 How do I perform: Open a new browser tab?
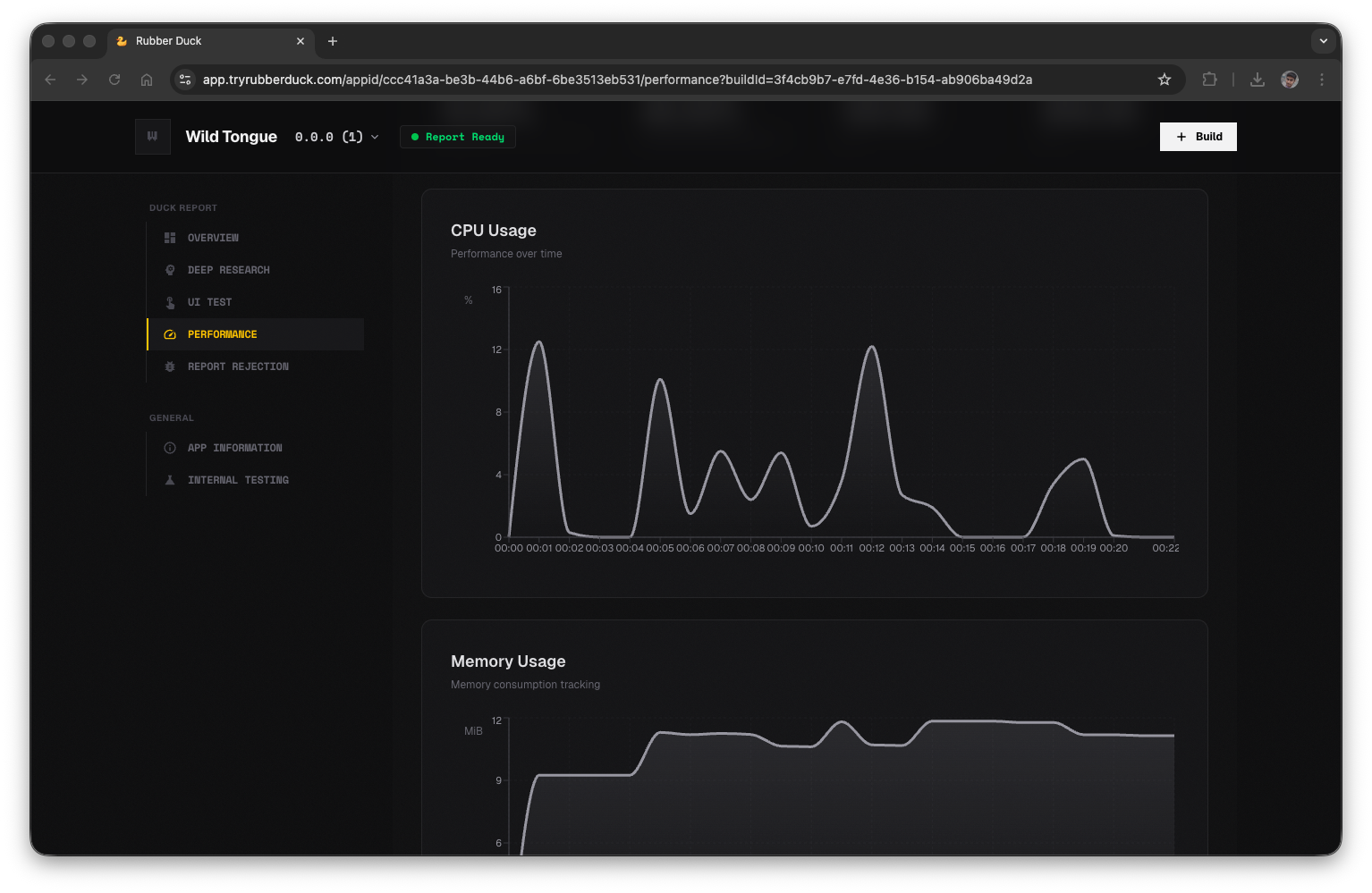click(x=333, y=41)
